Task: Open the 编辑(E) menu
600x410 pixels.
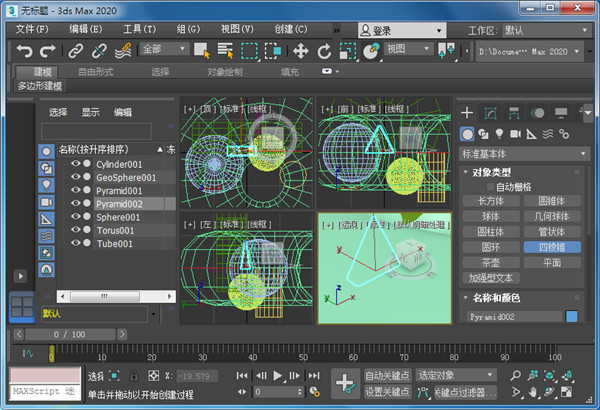Action: tap(84, 30)
